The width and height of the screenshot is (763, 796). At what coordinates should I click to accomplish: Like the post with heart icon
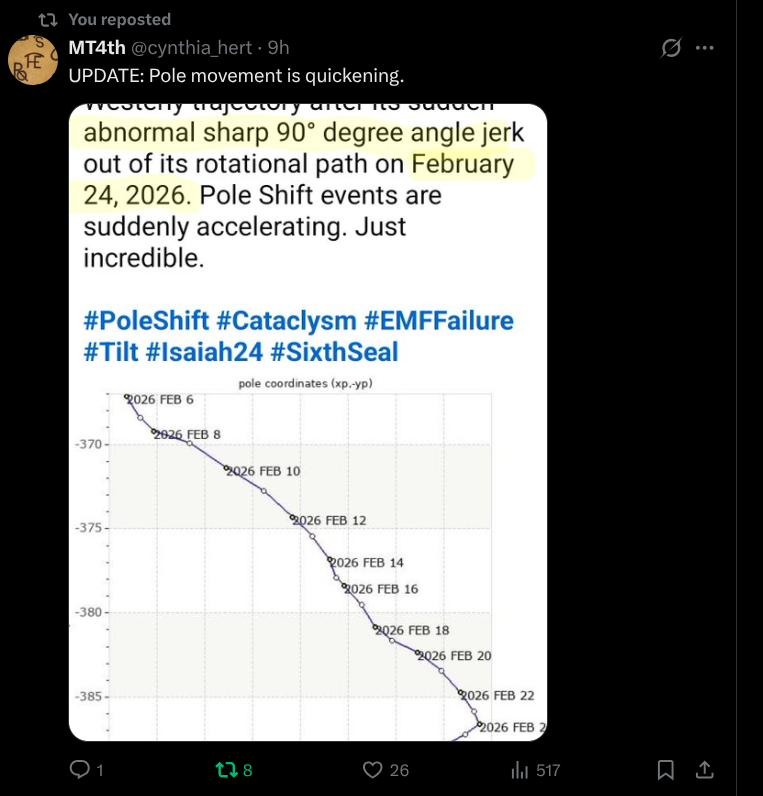tap(373, 770)
